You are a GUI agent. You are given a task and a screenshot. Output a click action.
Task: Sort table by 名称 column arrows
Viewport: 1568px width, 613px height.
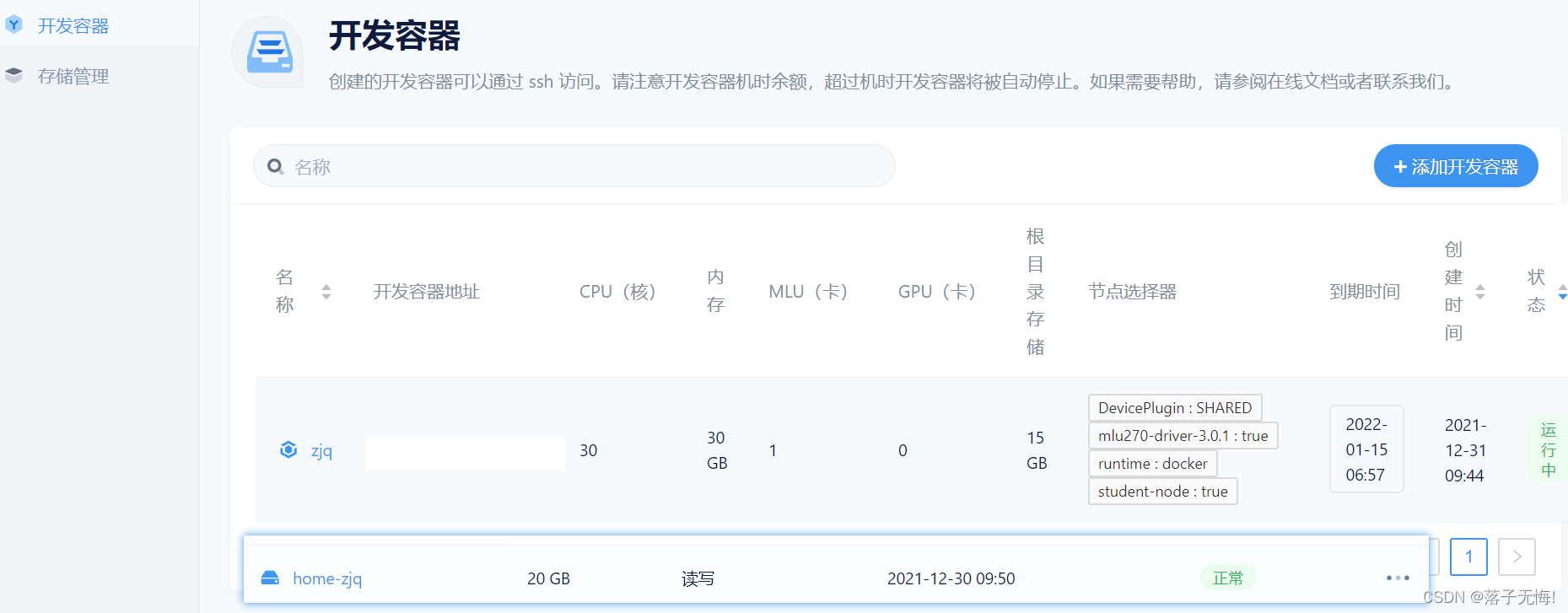click(326, 292)
